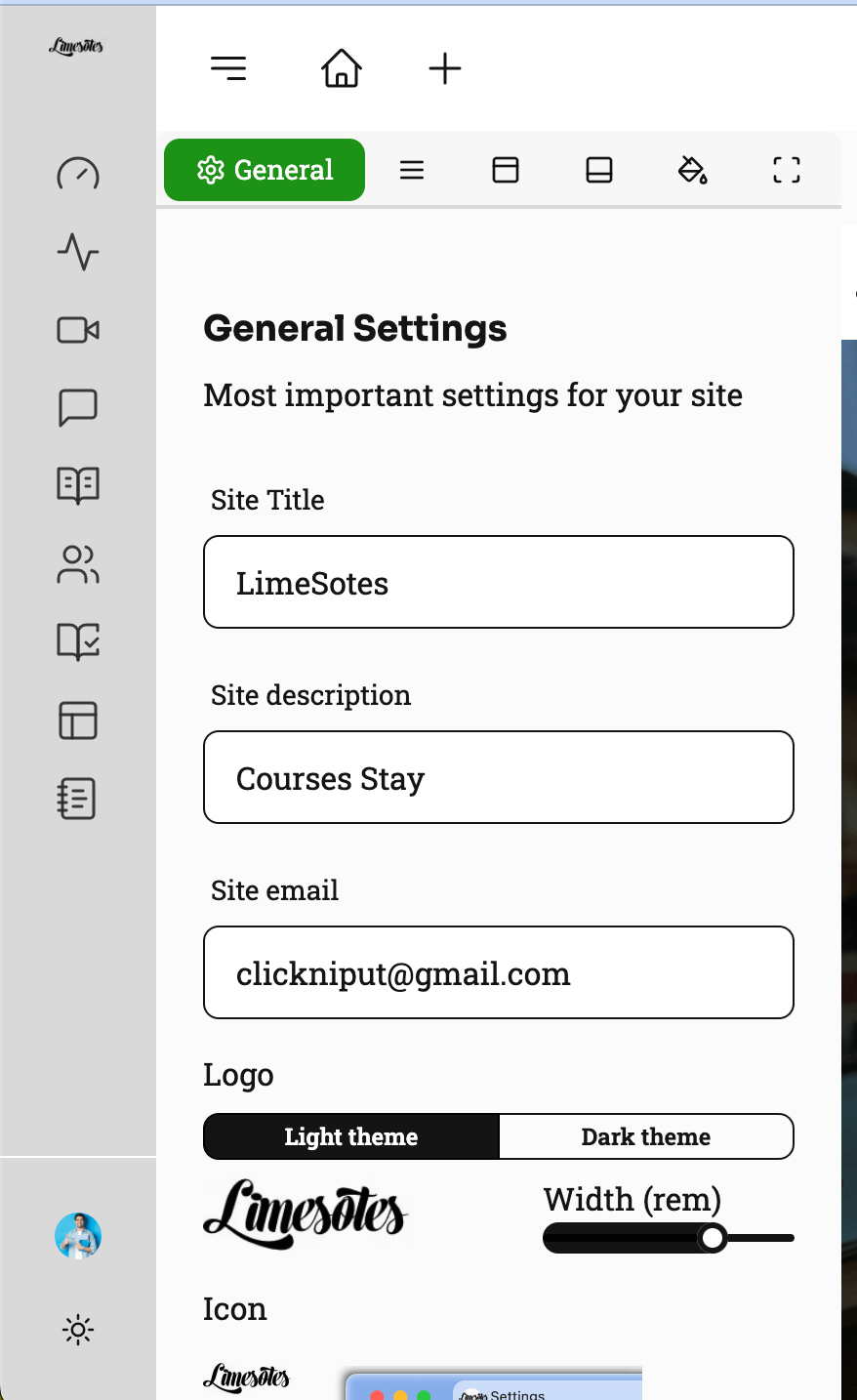The height and width of the screenshot is (1400, 857).
Task: Open the users icon in sidebar
Action: tap(78, 564)
